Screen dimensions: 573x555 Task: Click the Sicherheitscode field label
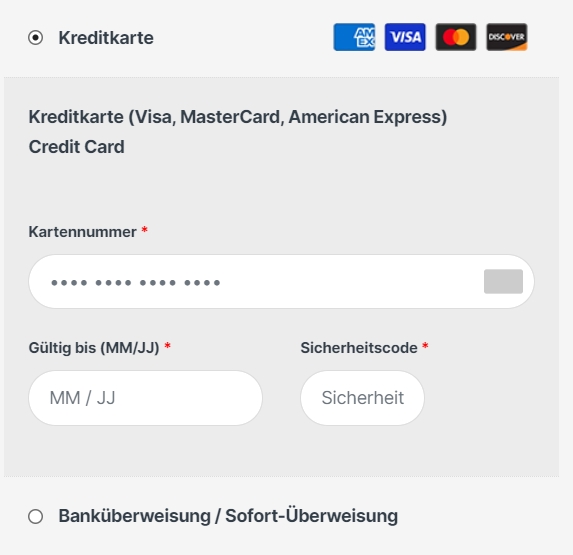(359, 348)
